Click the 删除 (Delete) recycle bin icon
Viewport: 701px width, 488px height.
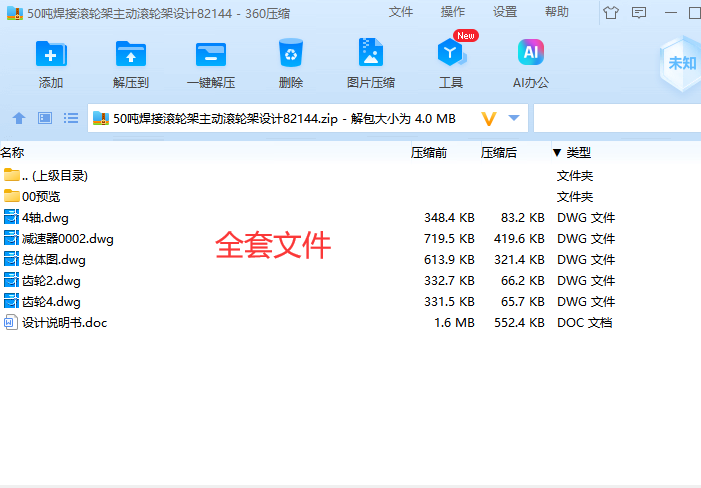(x=291, y=53)
